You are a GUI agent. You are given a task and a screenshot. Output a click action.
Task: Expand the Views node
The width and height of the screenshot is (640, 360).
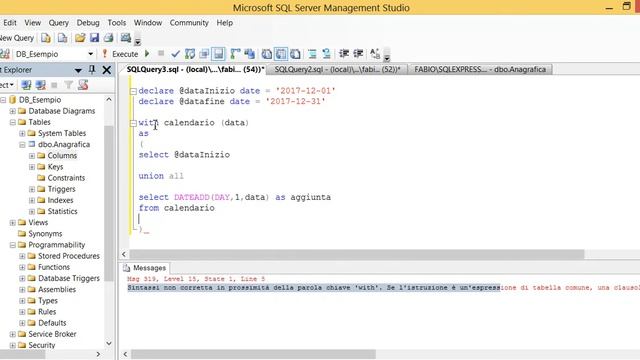(x=13, y=222)
